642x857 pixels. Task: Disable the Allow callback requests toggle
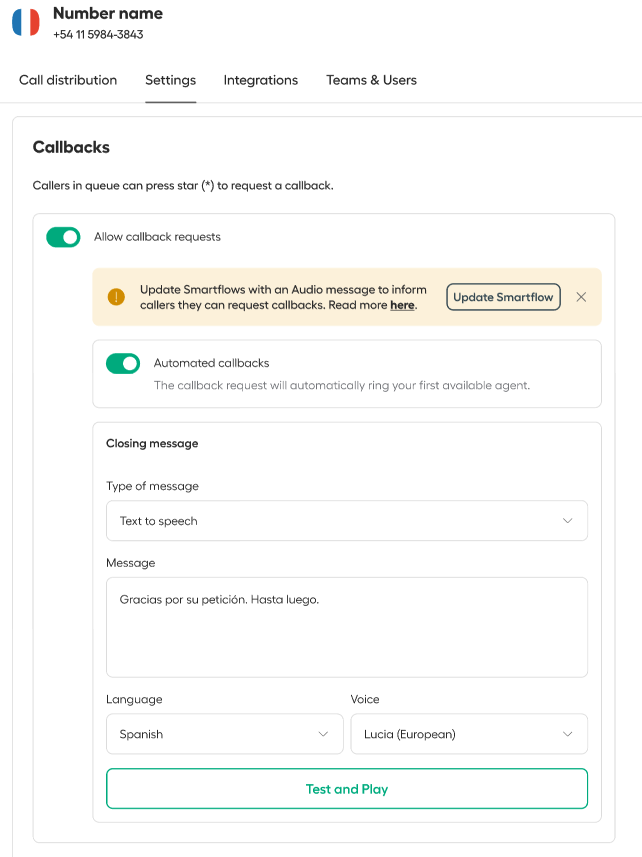63,237
